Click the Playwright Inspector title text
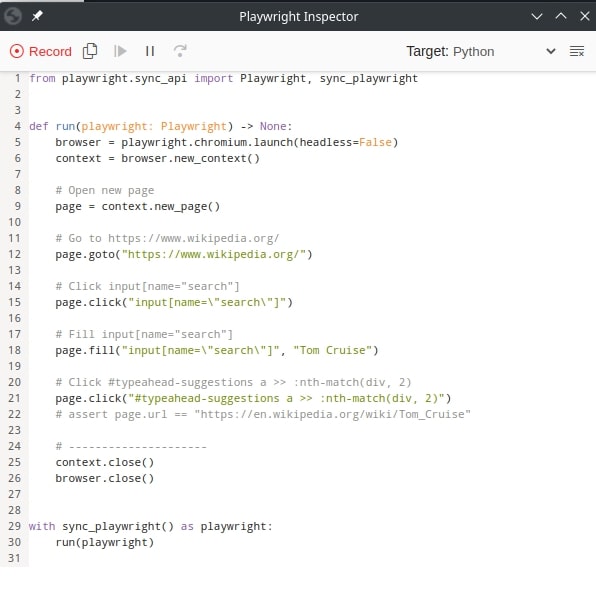The height and width of the screenshot is (616, 596). (299, 16)
